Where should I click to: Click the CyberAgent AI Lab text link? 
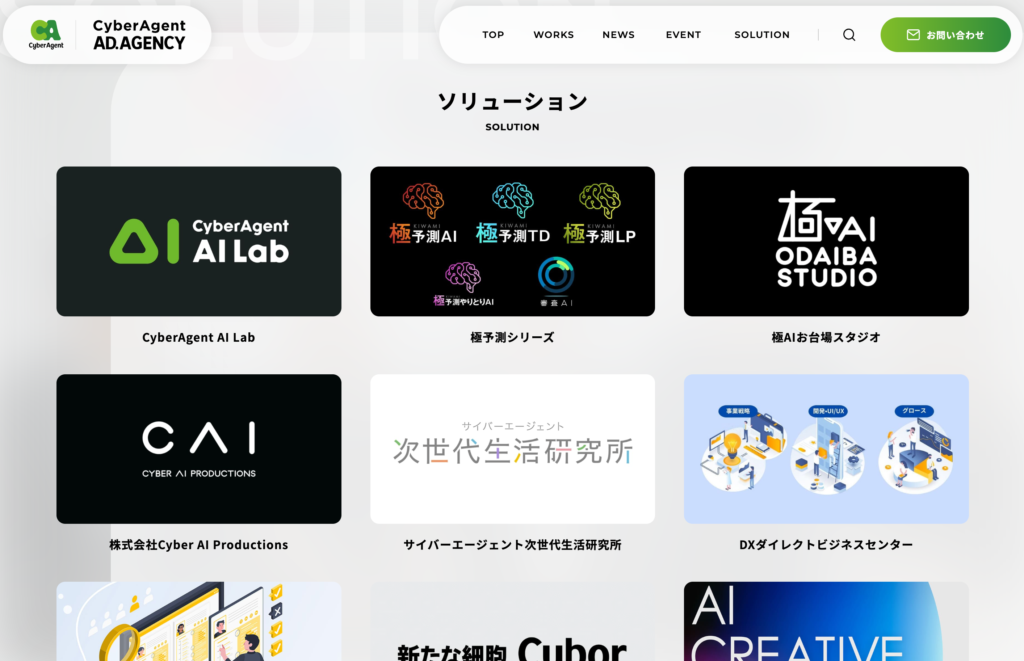[198, 338]
